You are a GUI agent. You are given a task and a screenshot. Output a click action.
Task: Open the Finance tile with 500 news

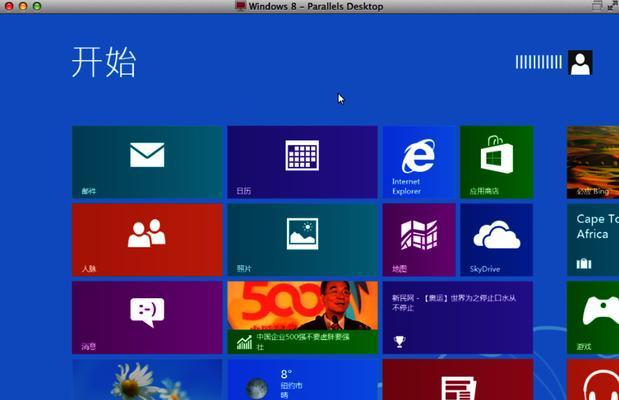[302, 317]
